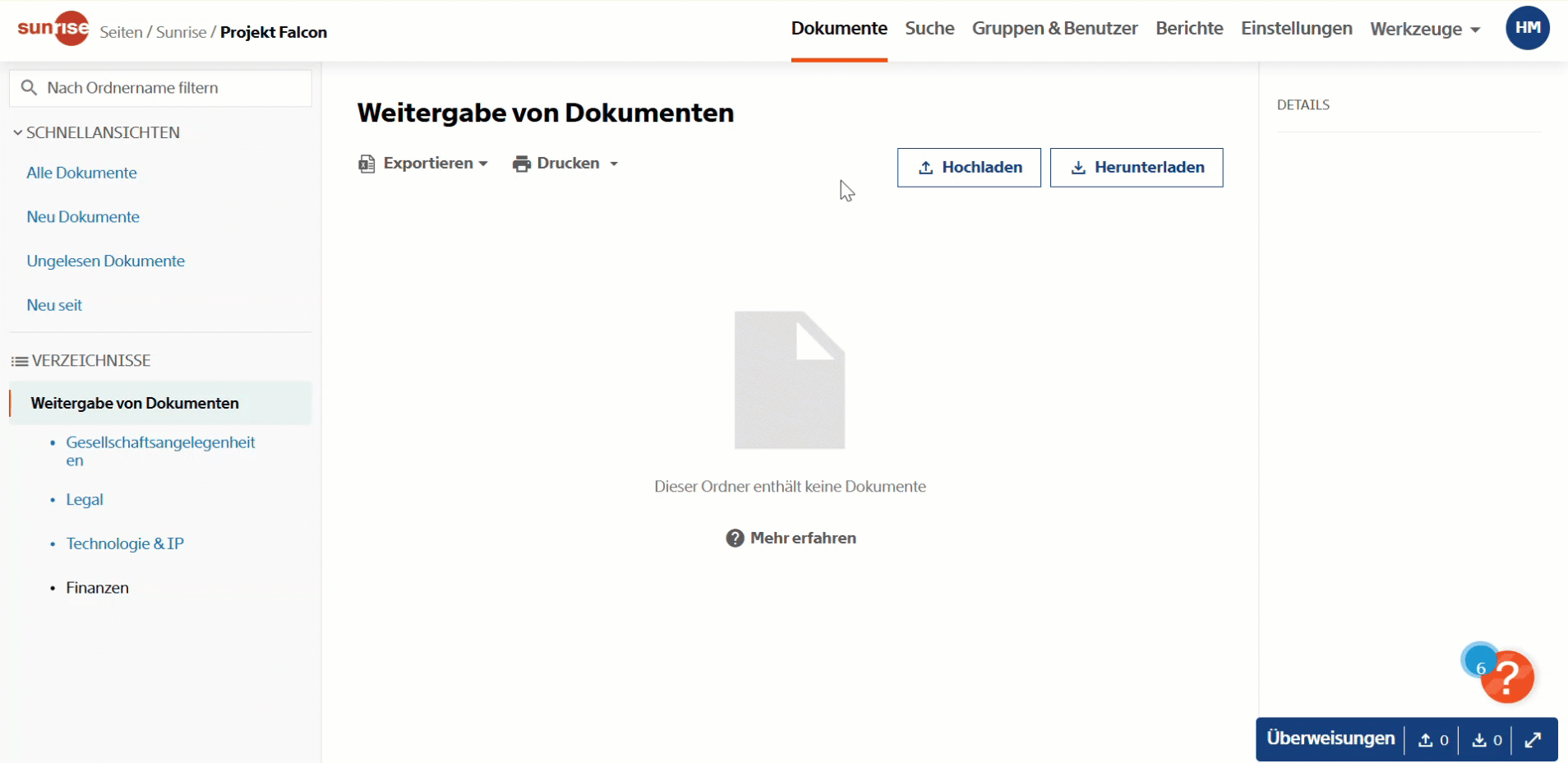Screen dimensions: 1568x763
Task: Click the Sunrise breadcrumb link
Action: [x=181, y=32]
